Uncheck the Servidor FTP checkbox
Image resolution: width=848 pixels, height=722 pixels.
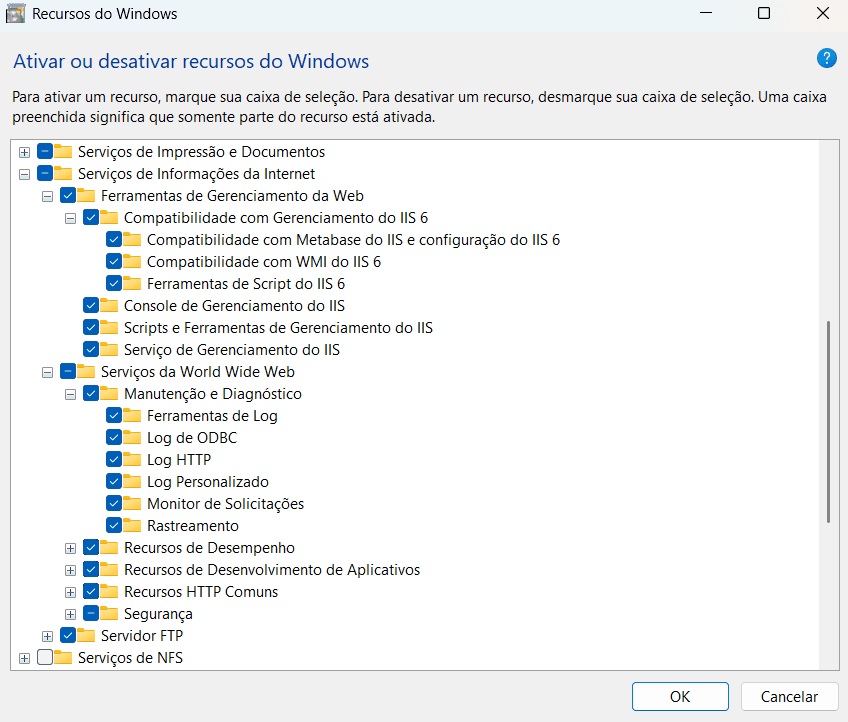point(68,635)
